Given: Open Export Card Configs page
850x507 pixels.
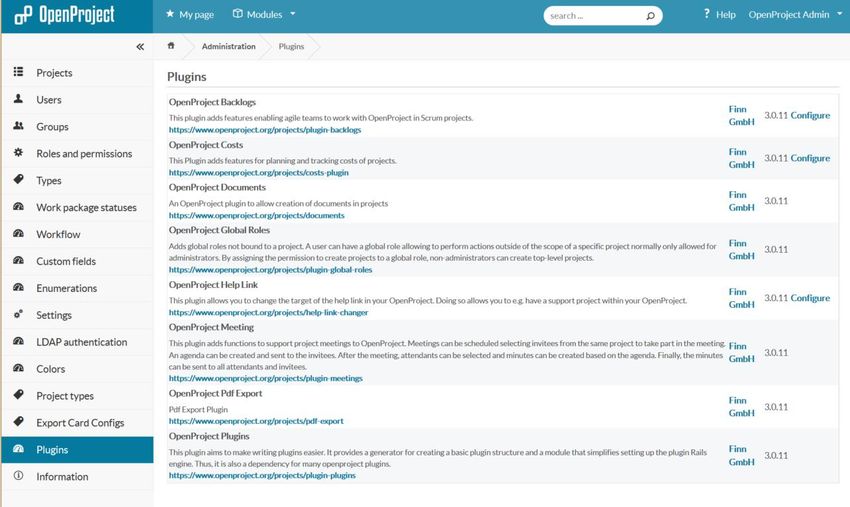Looking at the screenshot, I should coord(80,423).
